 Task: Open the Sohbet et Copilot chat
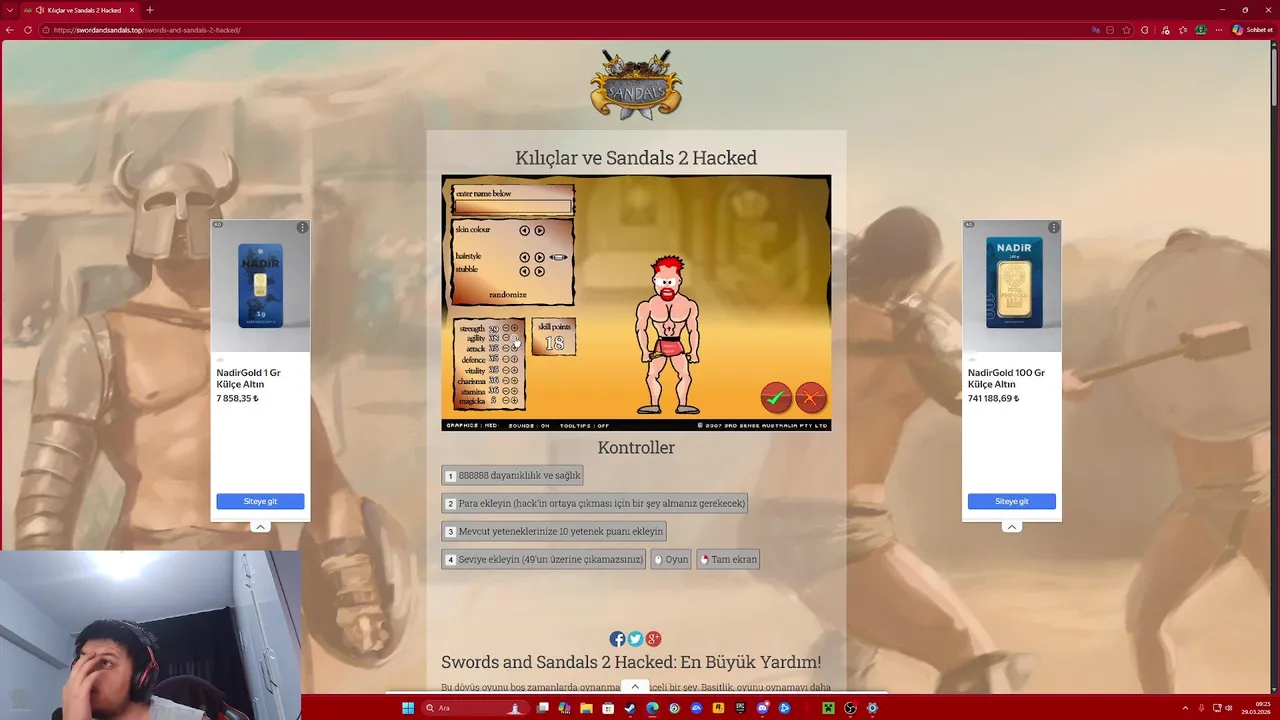pyautogui.click(x=1252, y=30)
